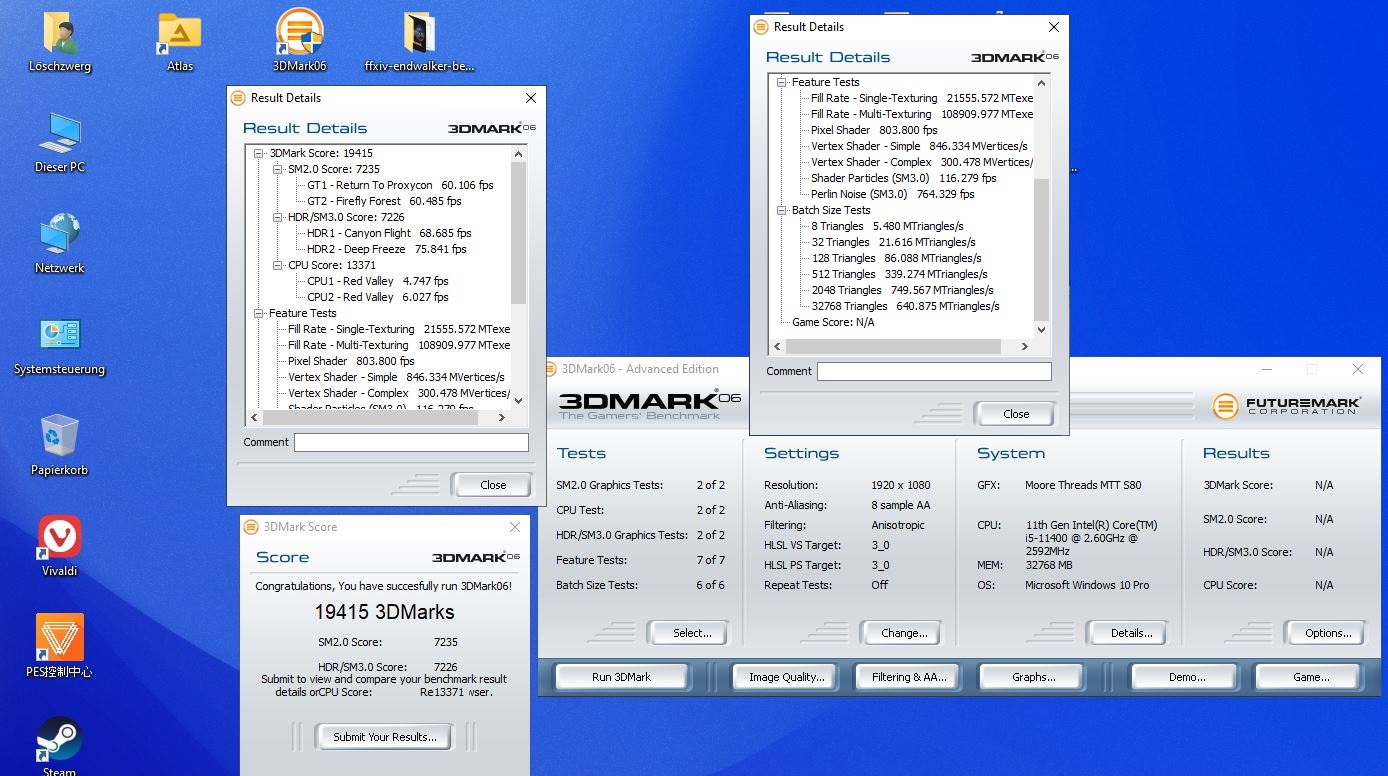
Task: Select the Atlas folder shortcut on desktop
Action: click(x=180, y=42)
